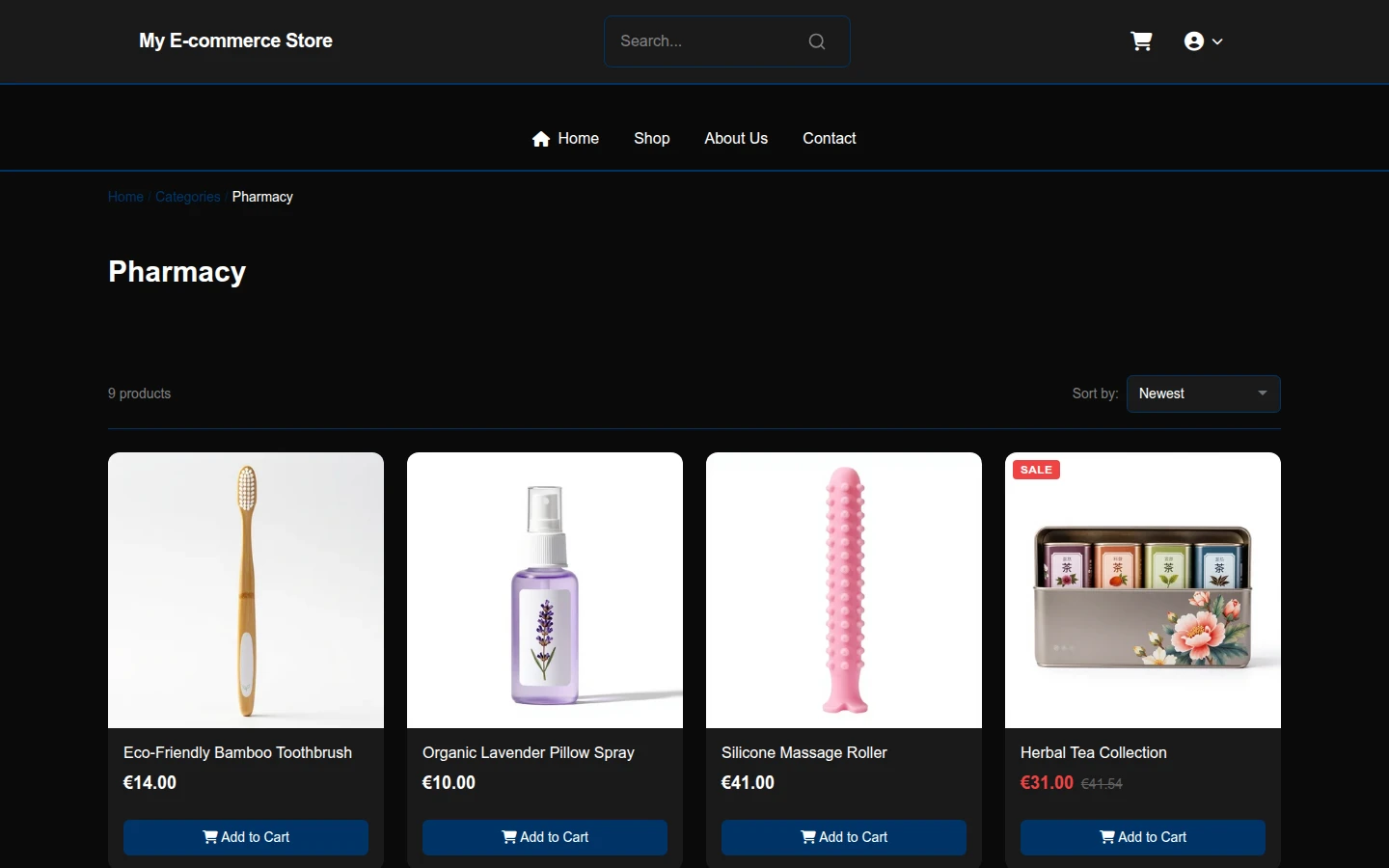
Task: Click the Eco-Friendly Bamboo Toothbrush title
Action: [x=237, y=752]
